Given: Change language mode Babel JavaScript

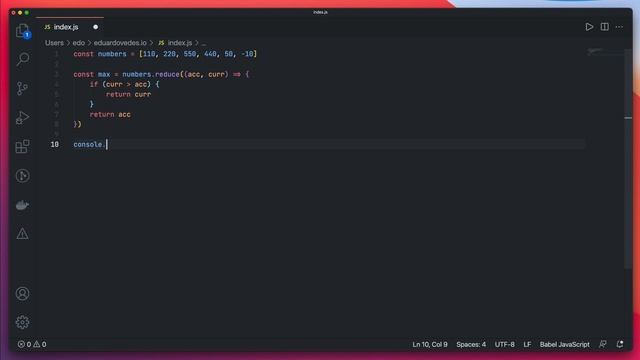Looking at the screenshot, I should pyautogui.click(x=564, y=344).
